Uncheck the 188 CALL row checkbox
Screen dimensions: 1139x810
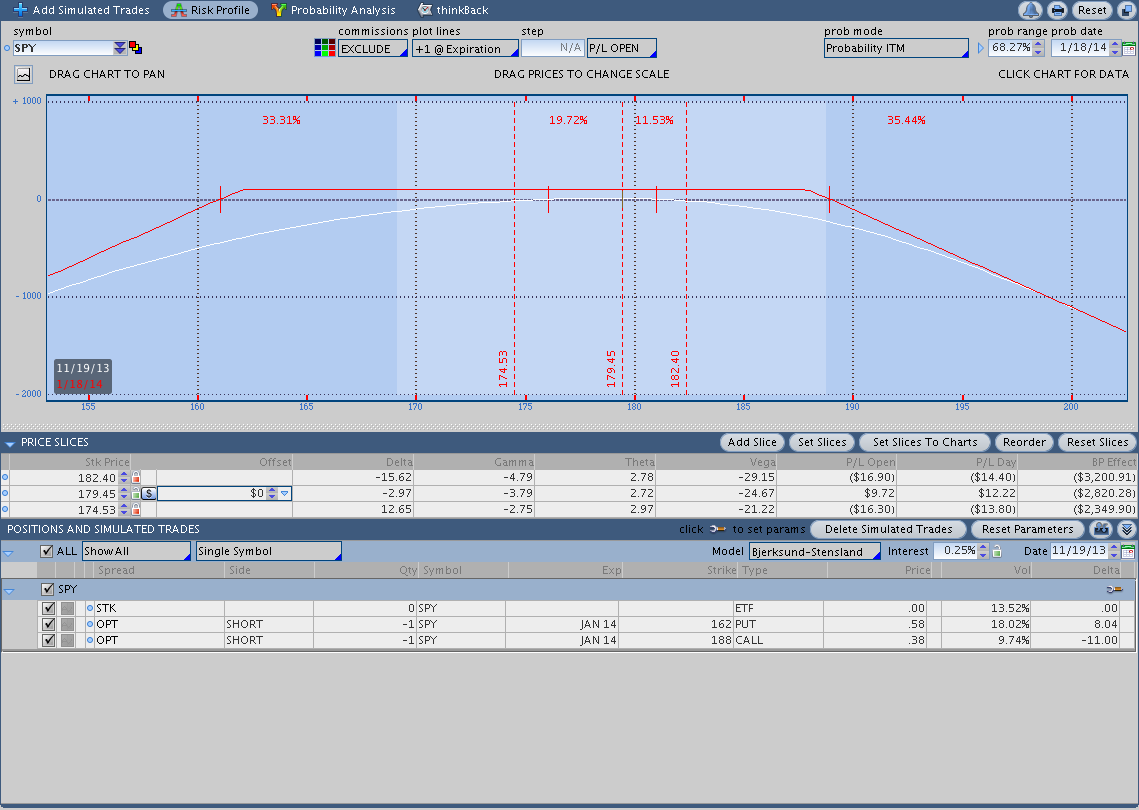(x=49, y=640)
